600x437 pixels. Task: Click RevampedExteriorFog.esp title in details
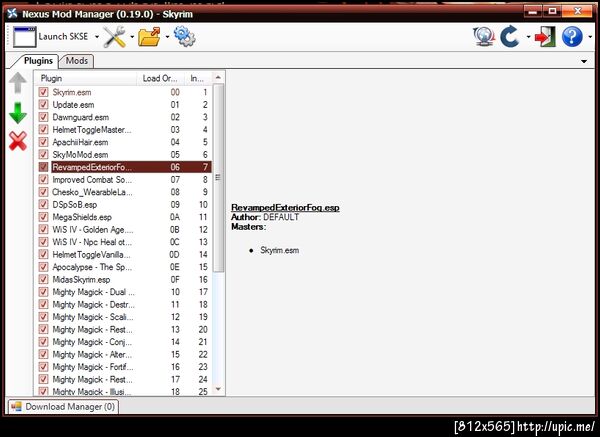285,207
